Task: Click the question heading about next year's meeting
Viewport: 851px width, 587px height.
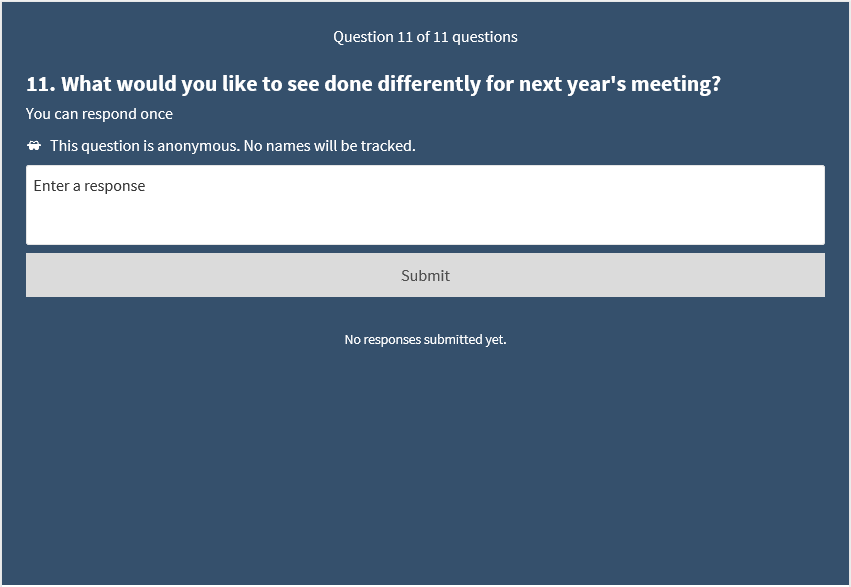Action: click(373, 84)
